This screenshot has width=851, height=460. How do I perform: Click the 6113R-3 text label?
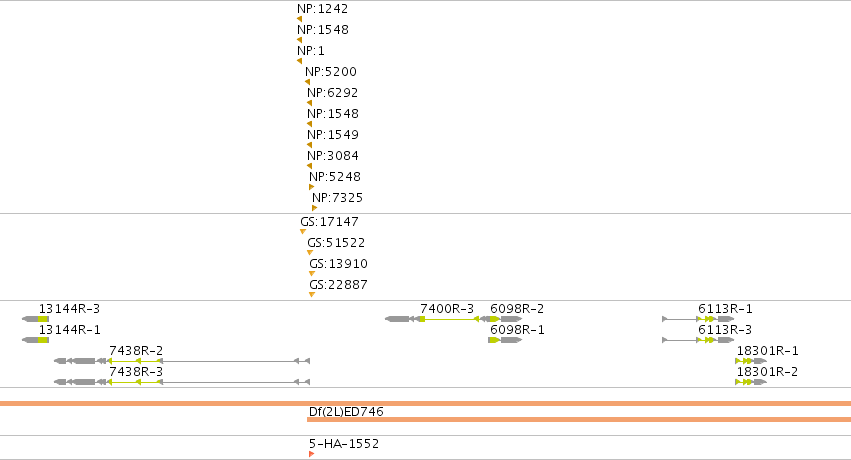(725, 330)
